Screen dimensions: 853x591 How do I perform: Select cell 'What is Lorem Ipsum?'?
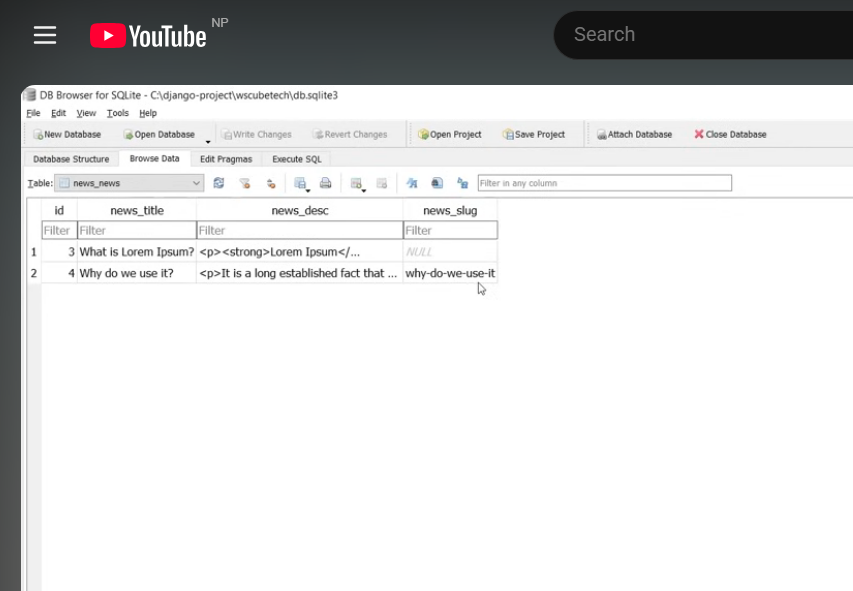(137, 252)
